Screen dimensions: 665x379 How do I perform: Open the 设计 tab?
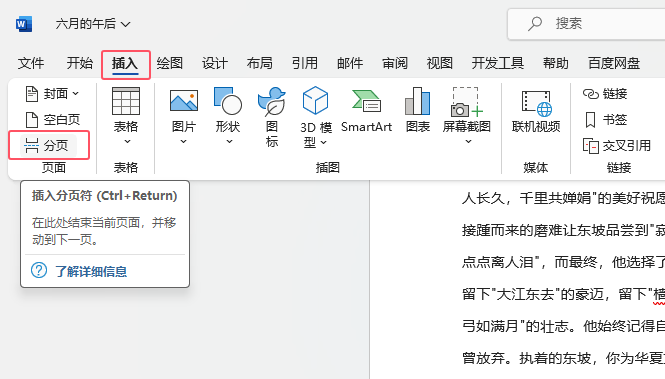(x=215, y=63)
